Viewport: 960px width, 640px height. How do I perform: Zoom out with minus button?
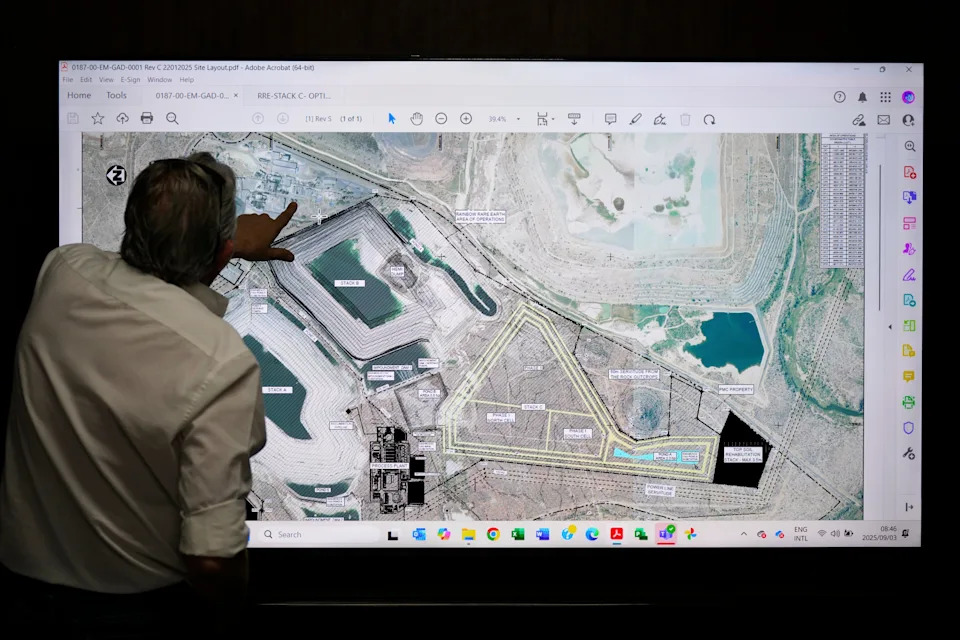tap(441, 119)
